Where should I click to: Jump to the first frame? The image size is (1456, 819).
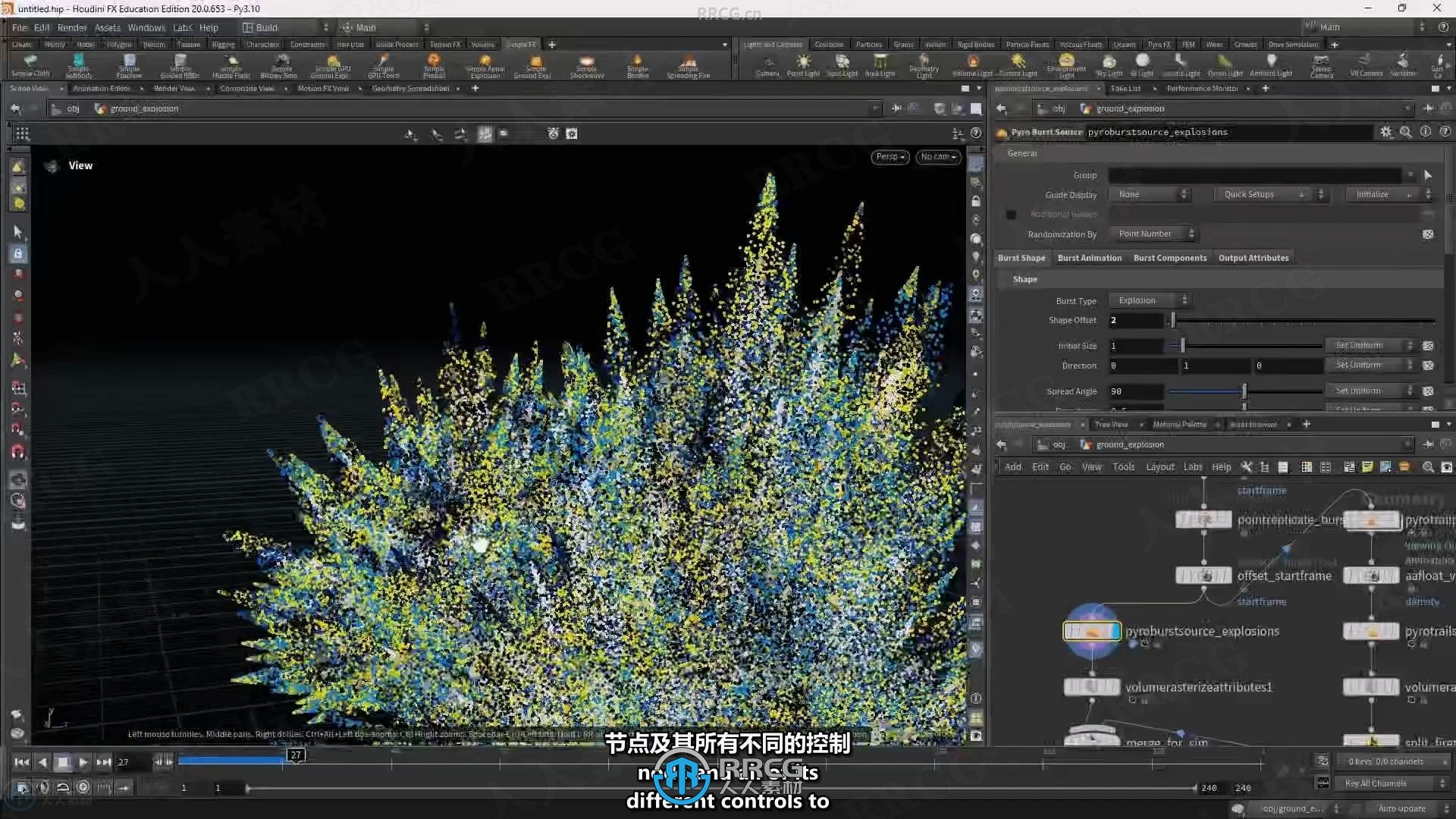(22, 762)
